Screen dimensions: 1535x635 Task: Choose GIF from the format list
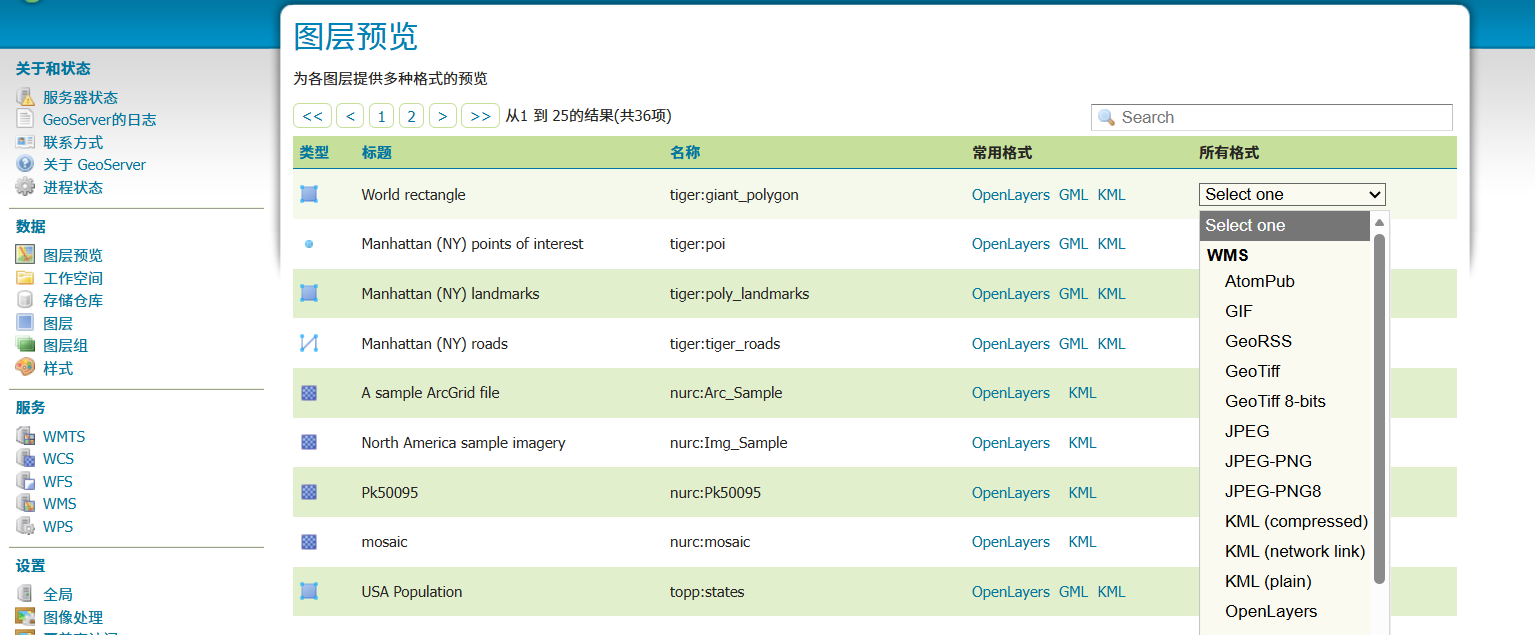pos(1238,311)
